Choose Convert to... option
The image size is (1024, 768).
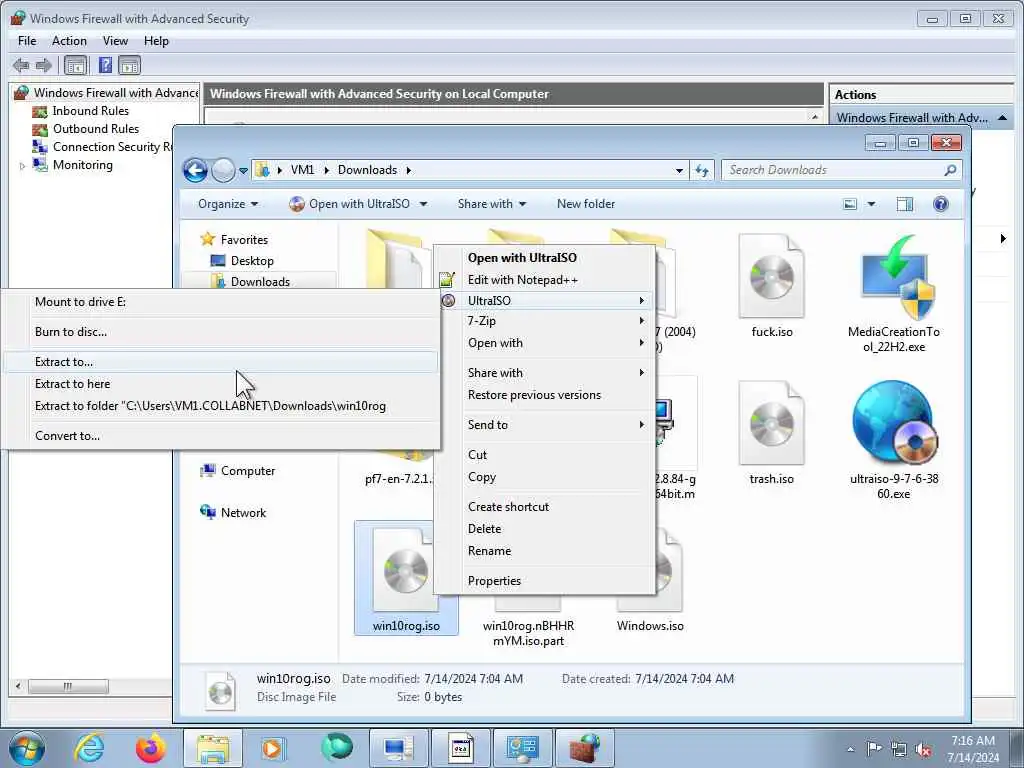coord(221,436)
